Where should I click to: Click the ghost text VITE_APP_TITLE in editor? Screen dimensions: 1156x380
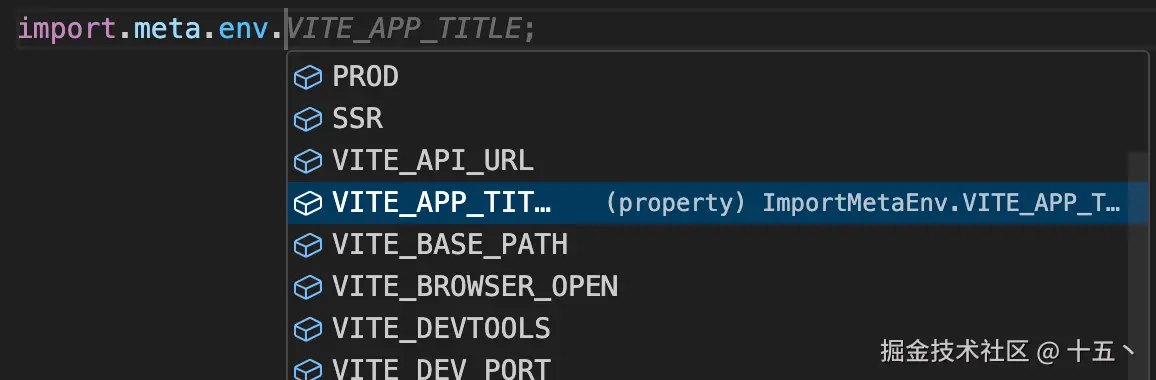tap(404, 30)
